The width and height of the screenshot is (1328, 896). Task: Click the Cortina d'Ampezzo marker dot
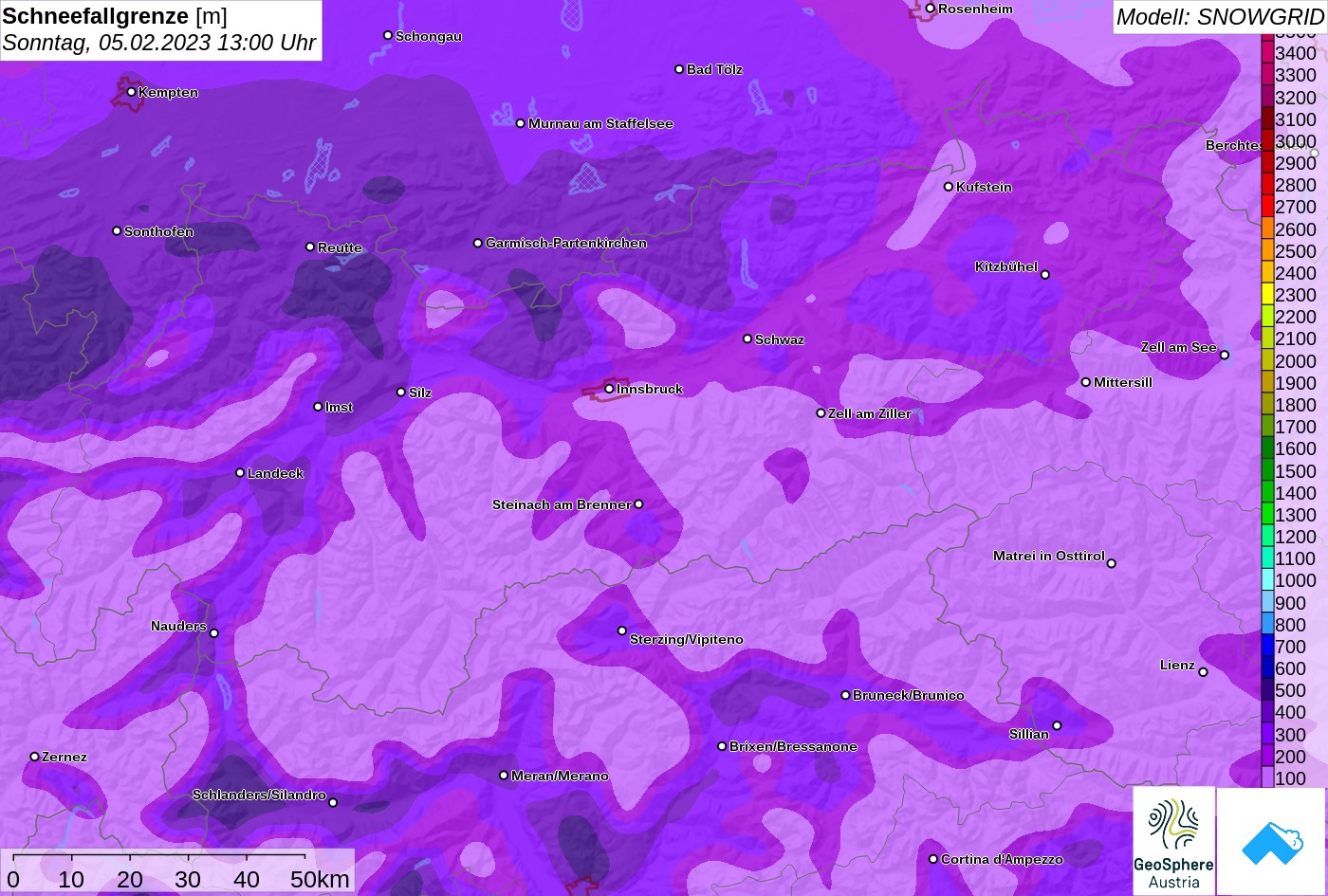click(x=933, y=859)
